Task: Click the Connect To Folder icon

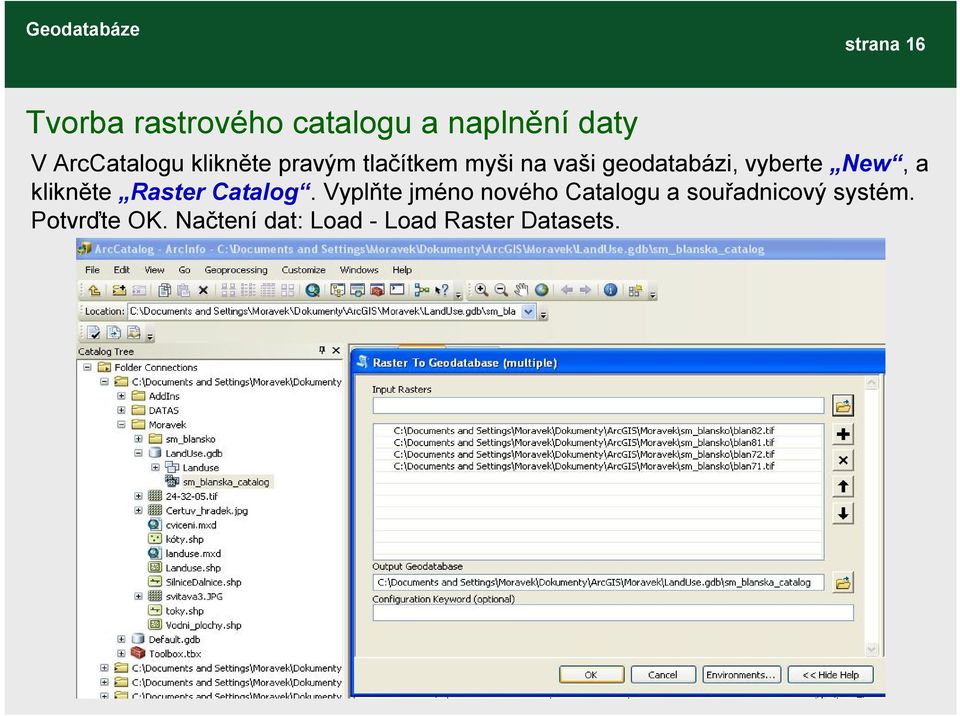Action: coord(119,290)
